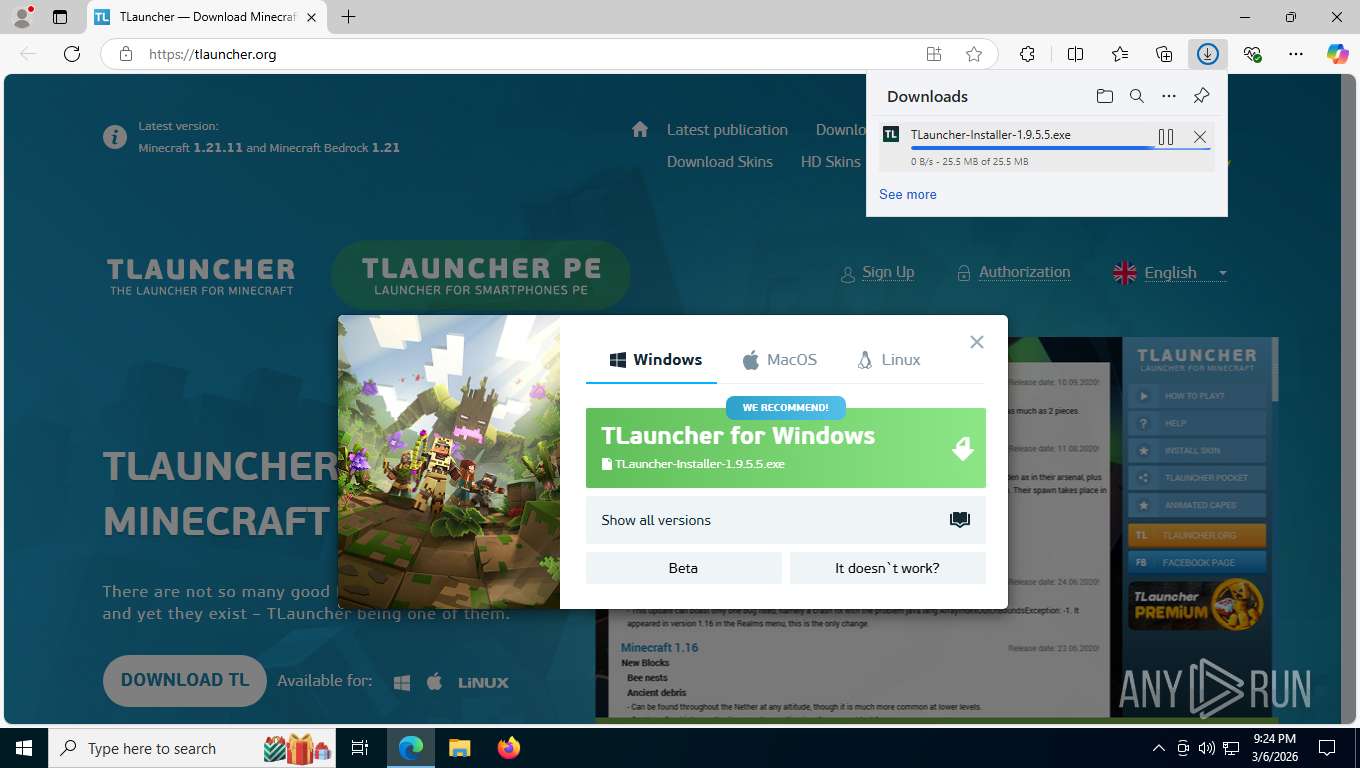Expand Show all versions
The width and height of the screenshot is (1360, 768).
pos(786,520)
